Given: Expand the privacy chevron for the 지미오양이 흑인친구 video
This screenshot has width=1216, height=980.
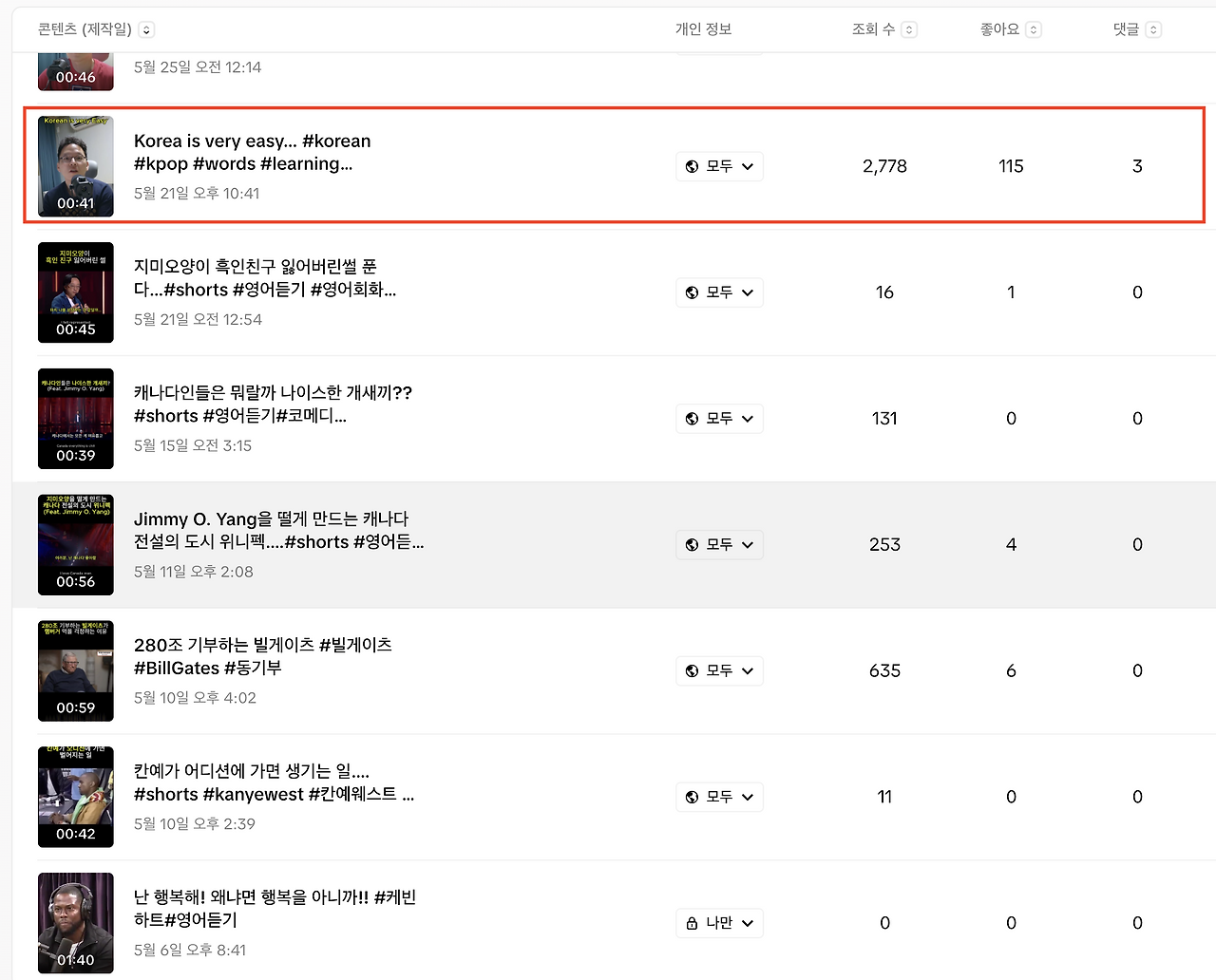Looking at the screenshot, I should [x=748, y=292].
